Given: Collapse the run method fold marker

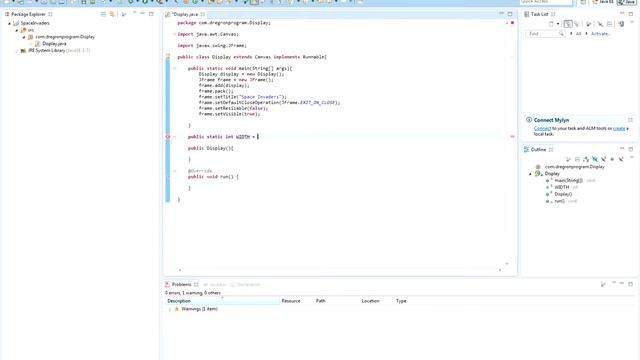Looking at the screenshot, I should [175, 171].
